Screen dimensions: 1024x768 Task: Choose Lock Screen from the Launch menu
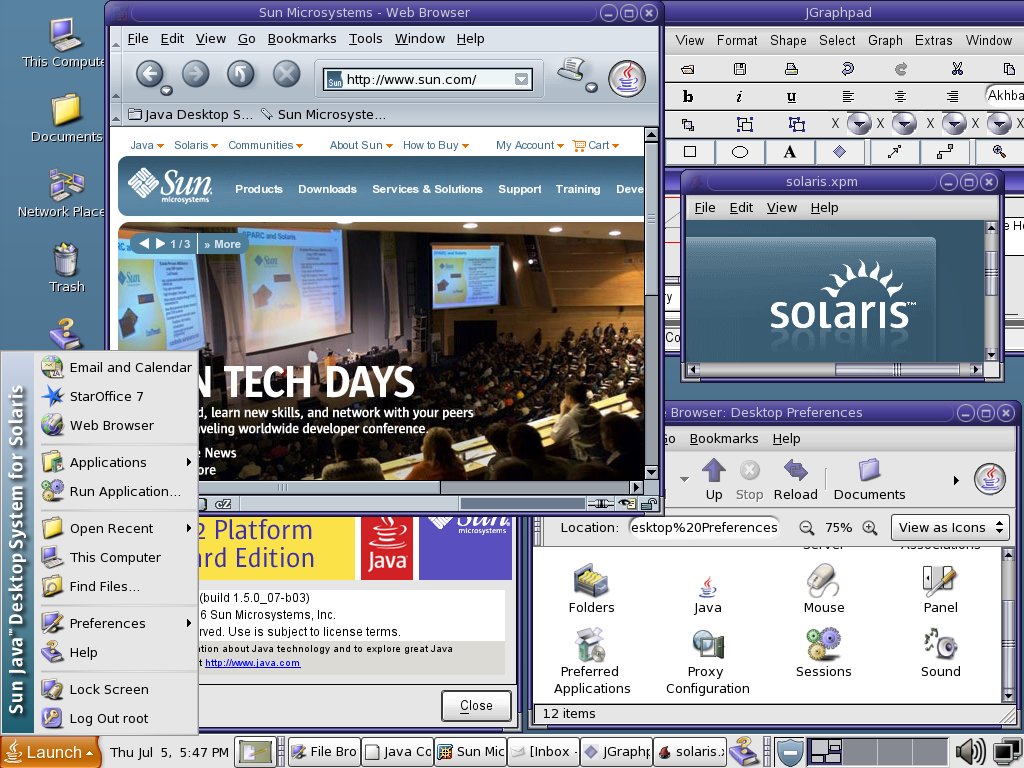point(118,690)
